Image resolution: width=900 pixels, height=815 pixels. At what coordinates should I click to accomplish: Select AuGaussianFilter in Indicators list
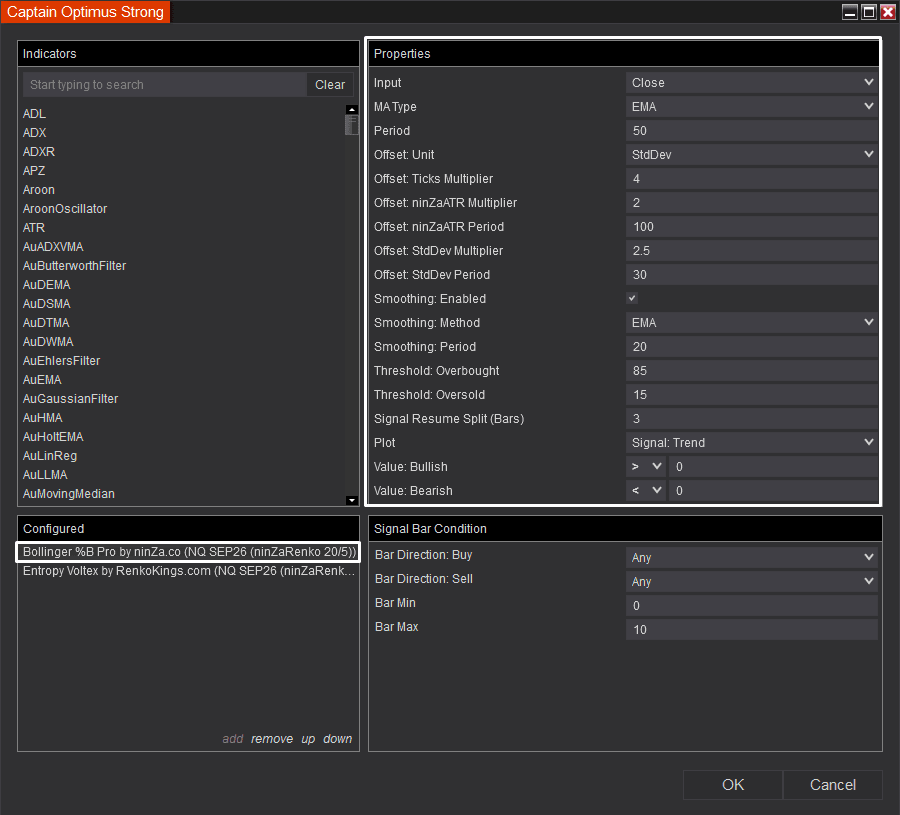pyautogui.click(x=71, y=398)
